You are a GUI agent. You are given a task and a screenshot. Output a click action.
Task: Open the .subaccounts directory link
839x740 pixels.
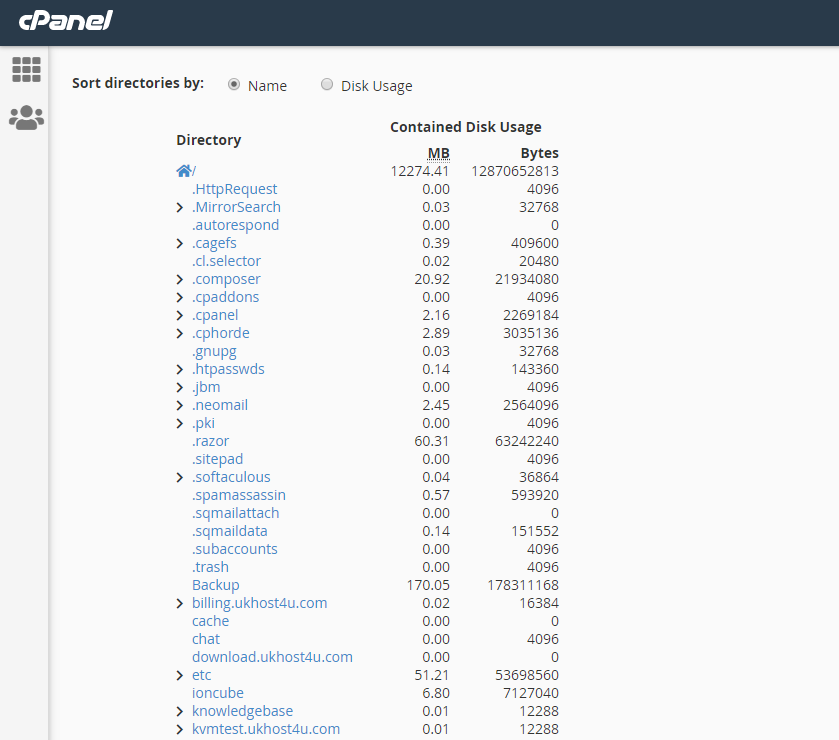coord(234,549)
